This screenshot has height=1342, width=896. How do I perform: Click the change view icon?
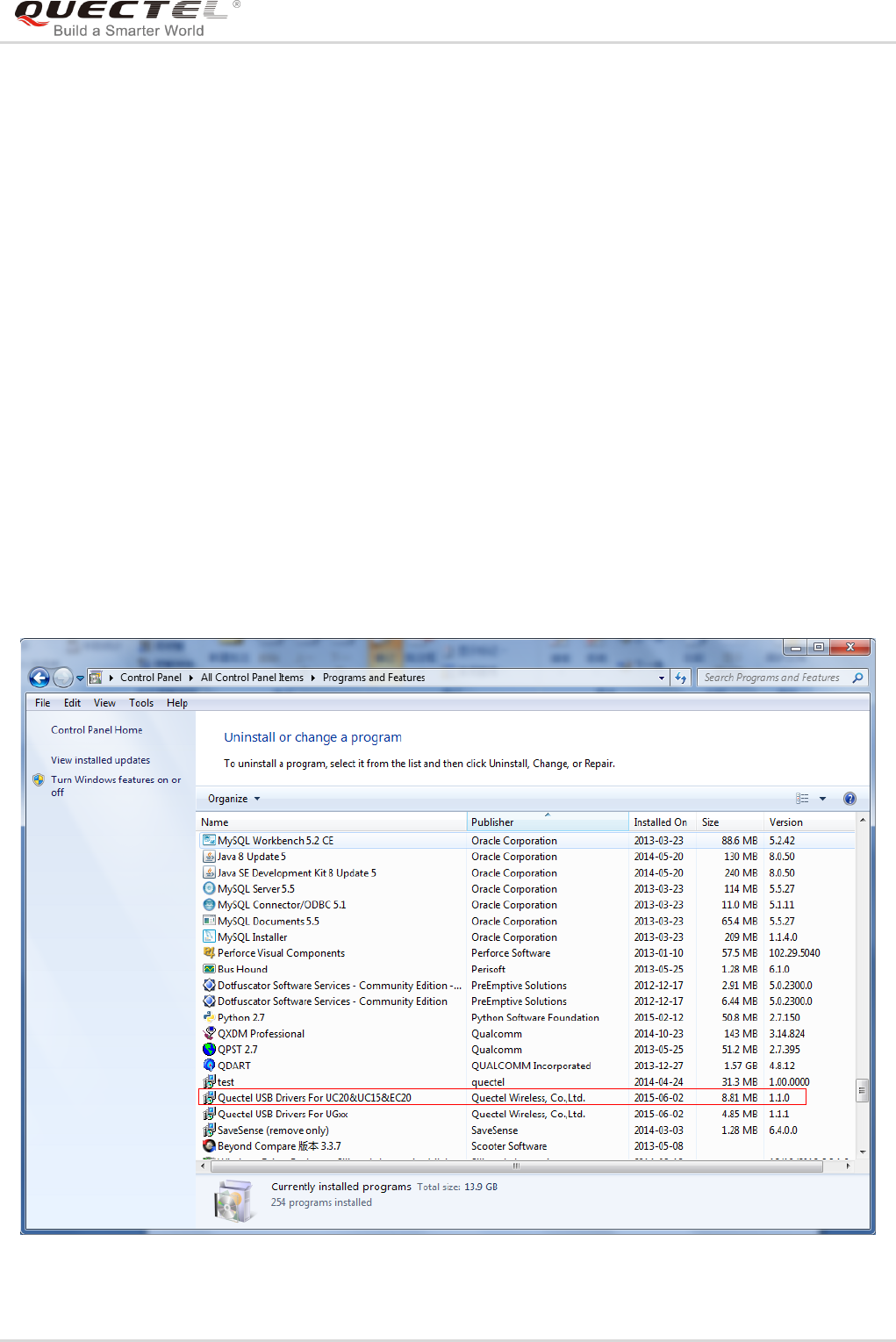[802, 799]
